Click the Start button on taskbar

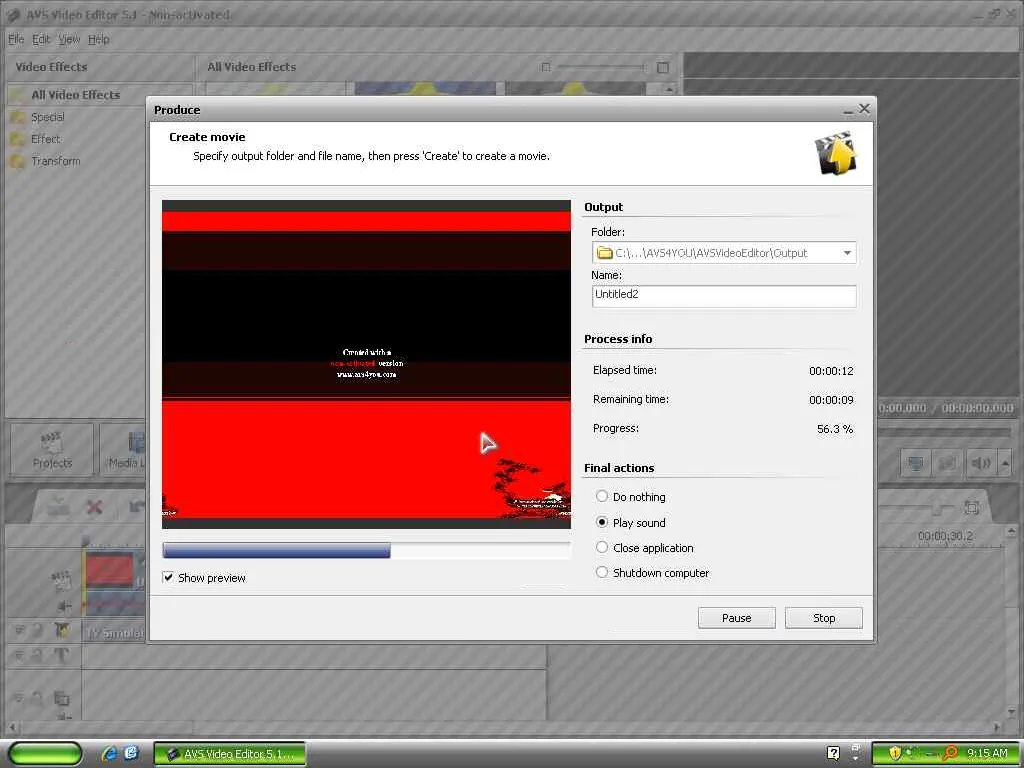45,754
